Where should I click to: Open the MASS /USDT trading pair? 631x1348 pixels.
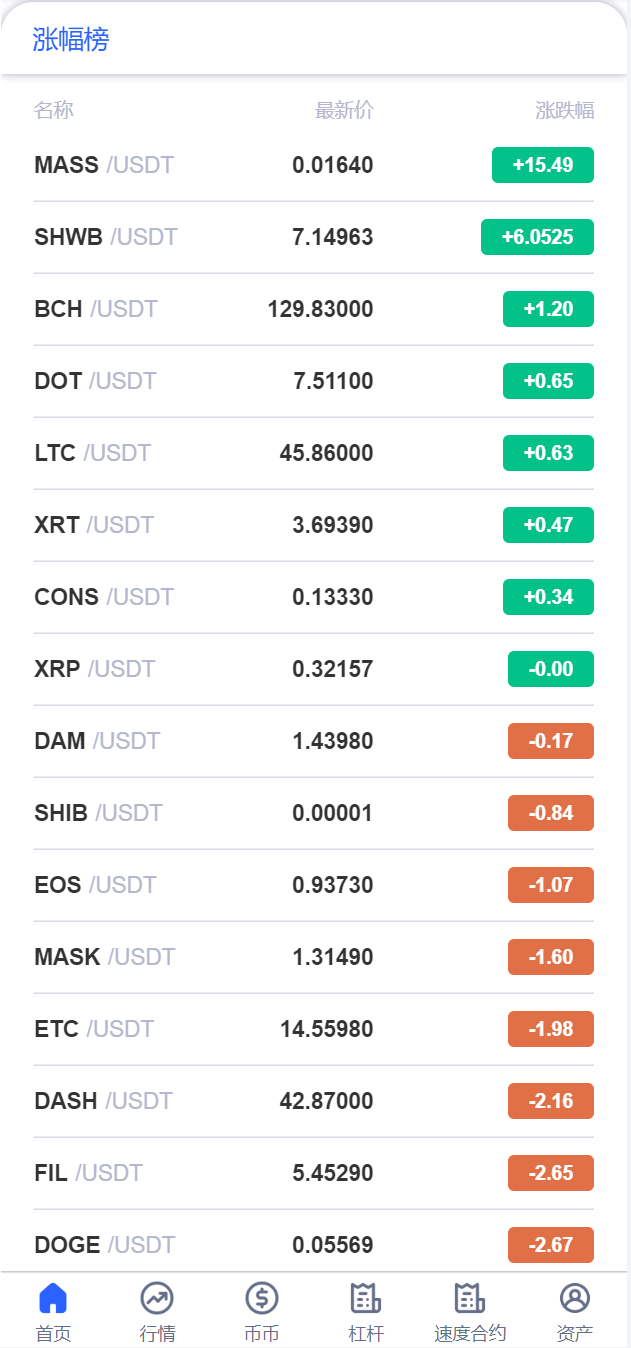pyautogui.click(x=104, y=165)
